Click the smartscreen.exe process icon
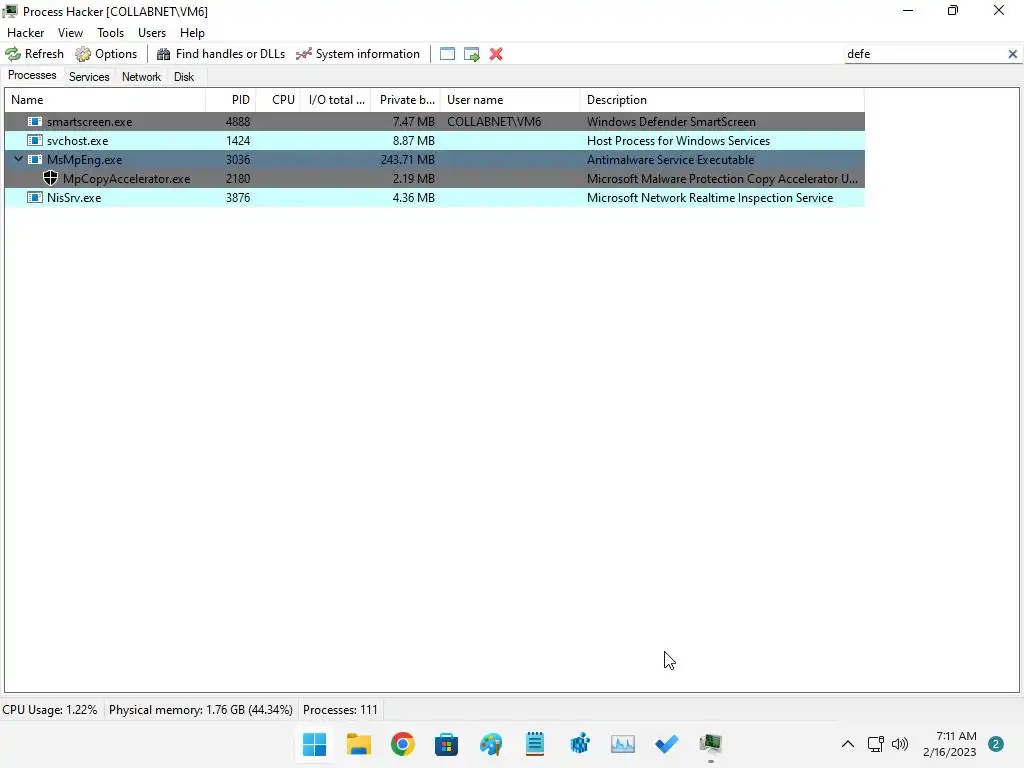The image size is (1024, 768). click(35, 121)
